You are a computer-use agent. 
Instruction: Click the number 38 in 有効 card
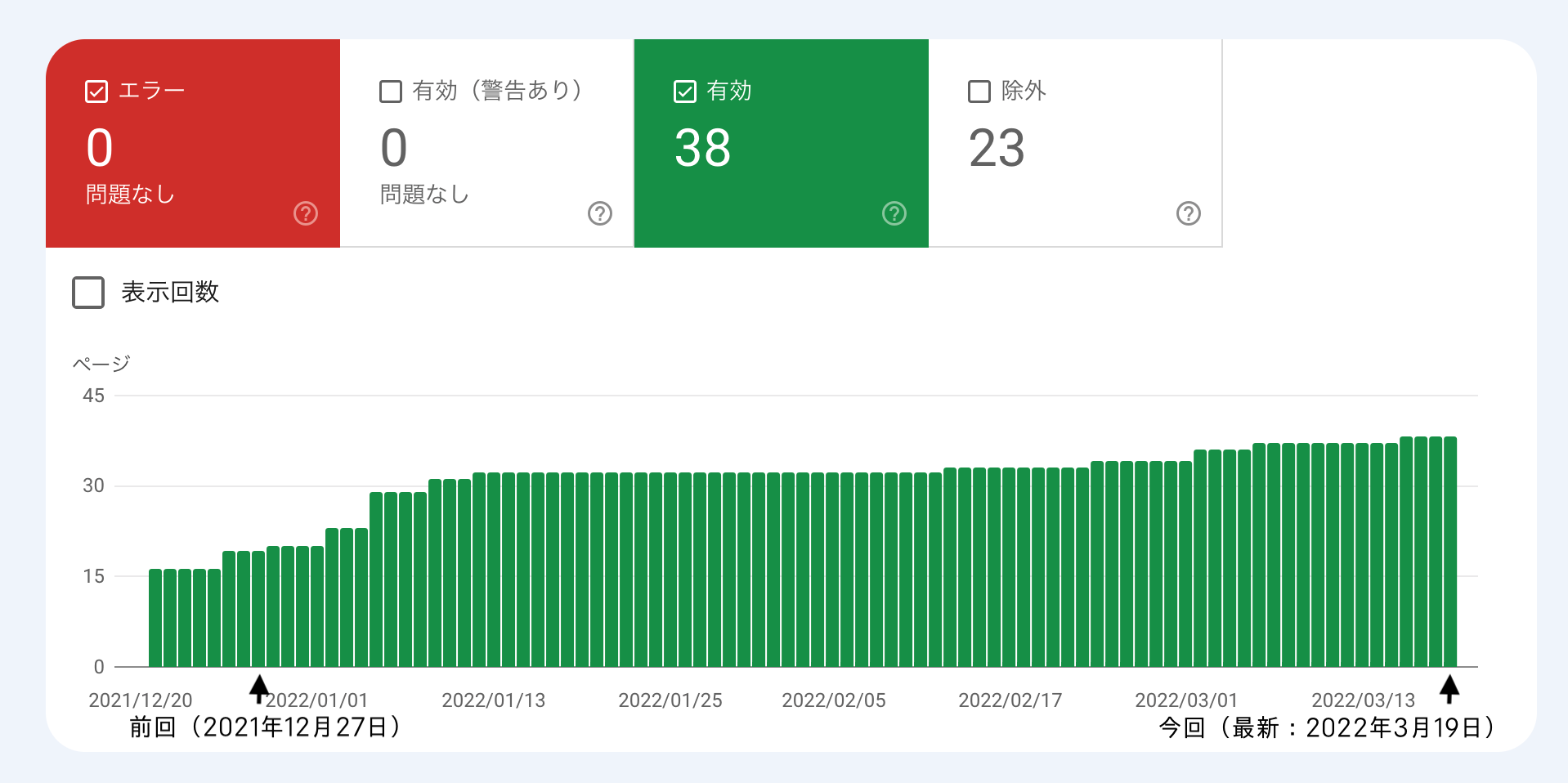[x=702, y=149]
